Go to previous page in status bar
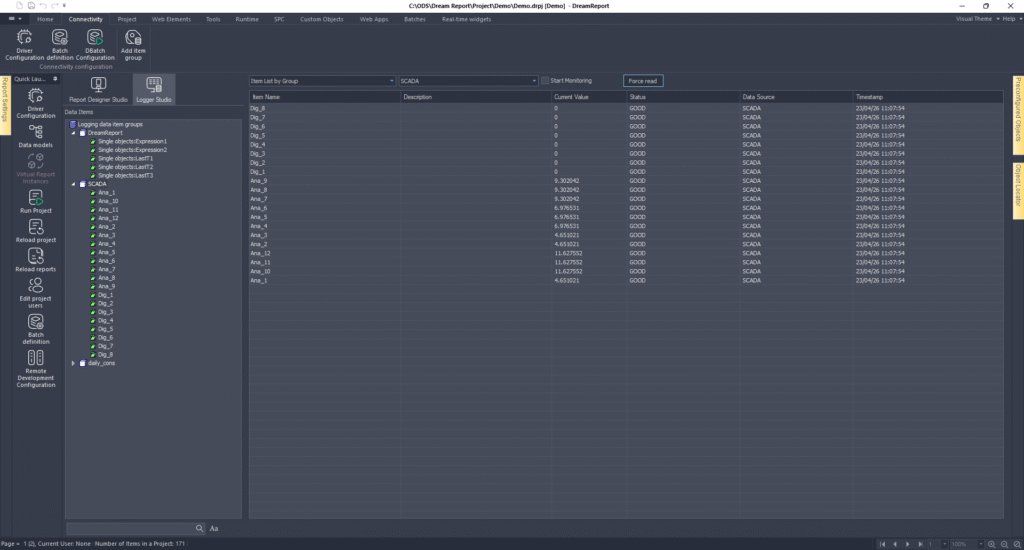The height and width of the screenshot is (550, 1024). (x=895, y=544)
